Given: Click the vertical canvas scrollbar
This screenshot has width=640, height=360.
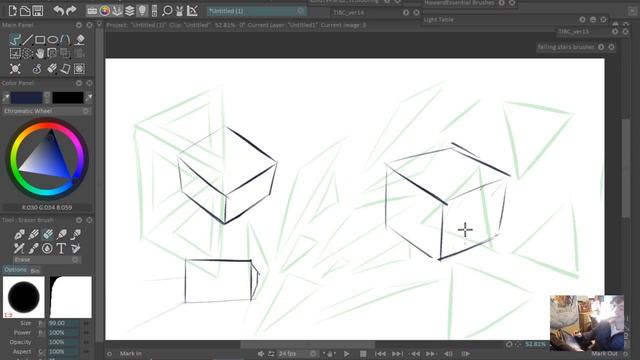Looking at the screenshot, I should (x=625, y=167).
